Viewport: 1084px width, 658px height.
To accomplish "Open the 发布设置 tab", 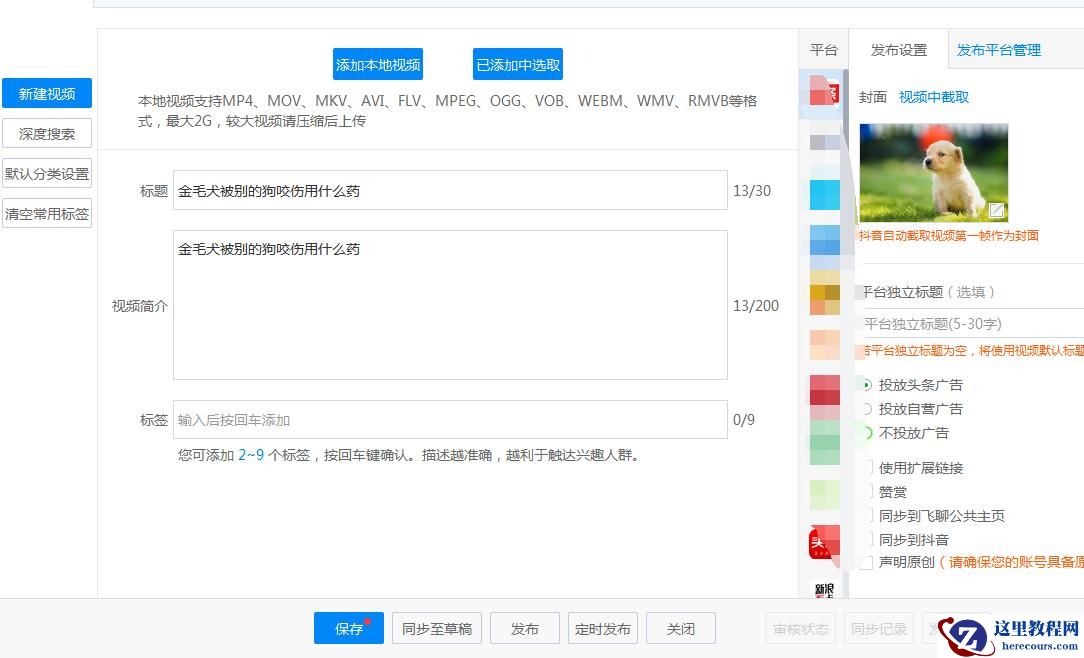I will tap(898, 50).
